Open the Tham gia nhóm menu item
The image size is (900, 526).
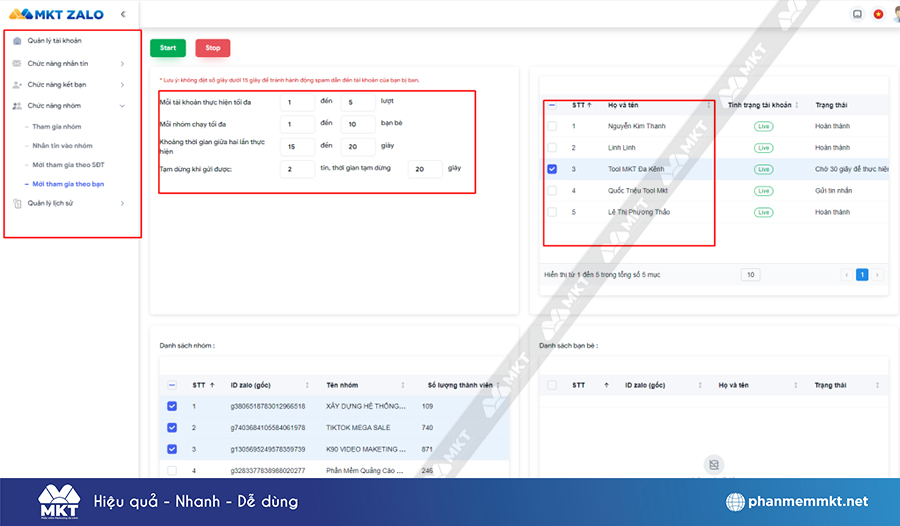point(57,127)
